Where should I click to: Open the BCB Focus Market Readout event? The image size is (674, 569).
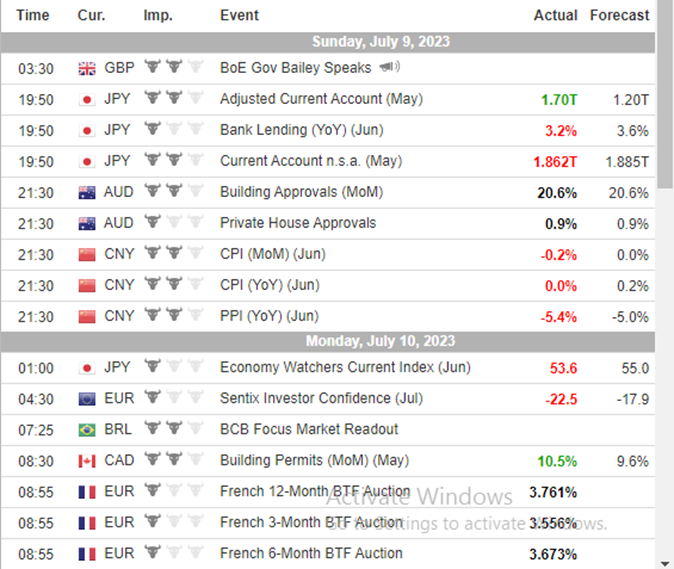[x=309, y=430]
